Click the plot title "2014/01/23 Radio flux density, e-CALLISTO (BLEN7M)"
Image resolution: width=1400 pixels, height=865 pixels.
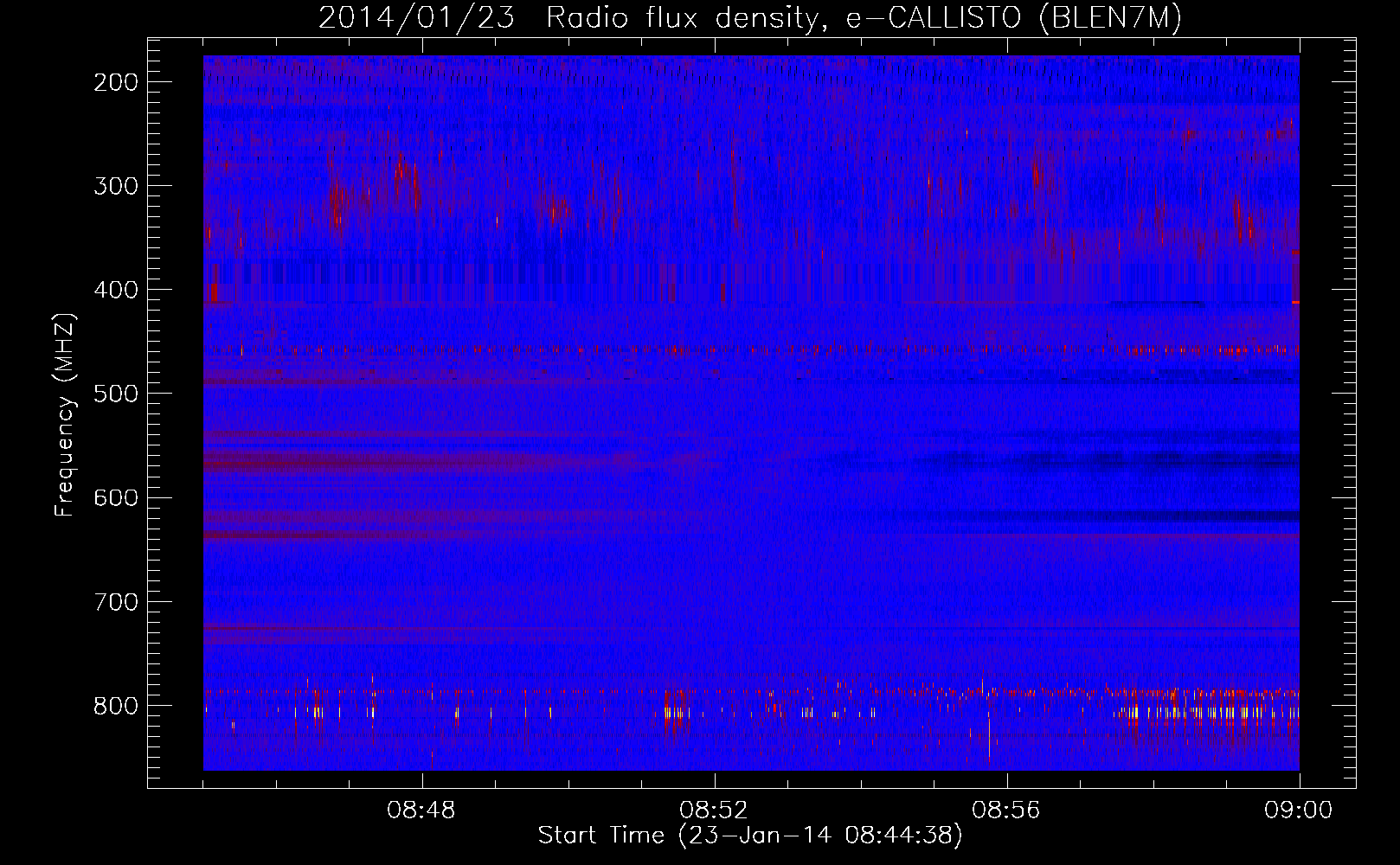click(749, 18)
